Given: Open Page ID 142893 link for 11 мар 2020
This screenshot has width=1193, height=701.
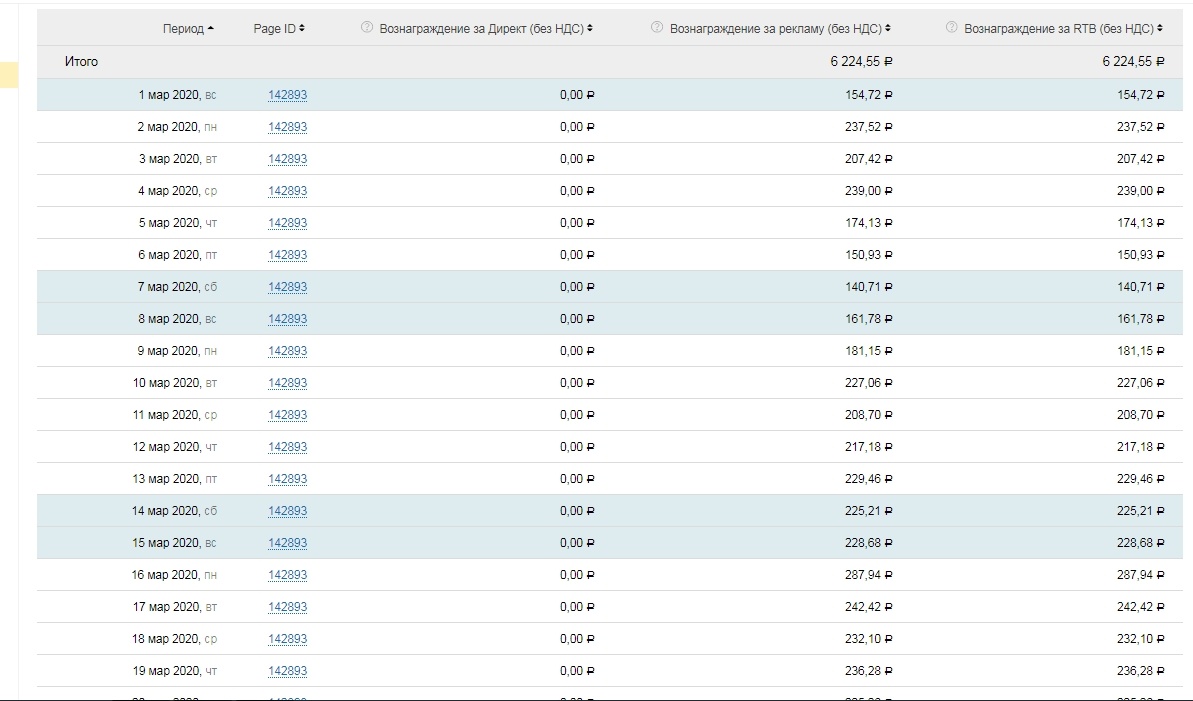Looking at the screenshot, I should click(288, 415).
